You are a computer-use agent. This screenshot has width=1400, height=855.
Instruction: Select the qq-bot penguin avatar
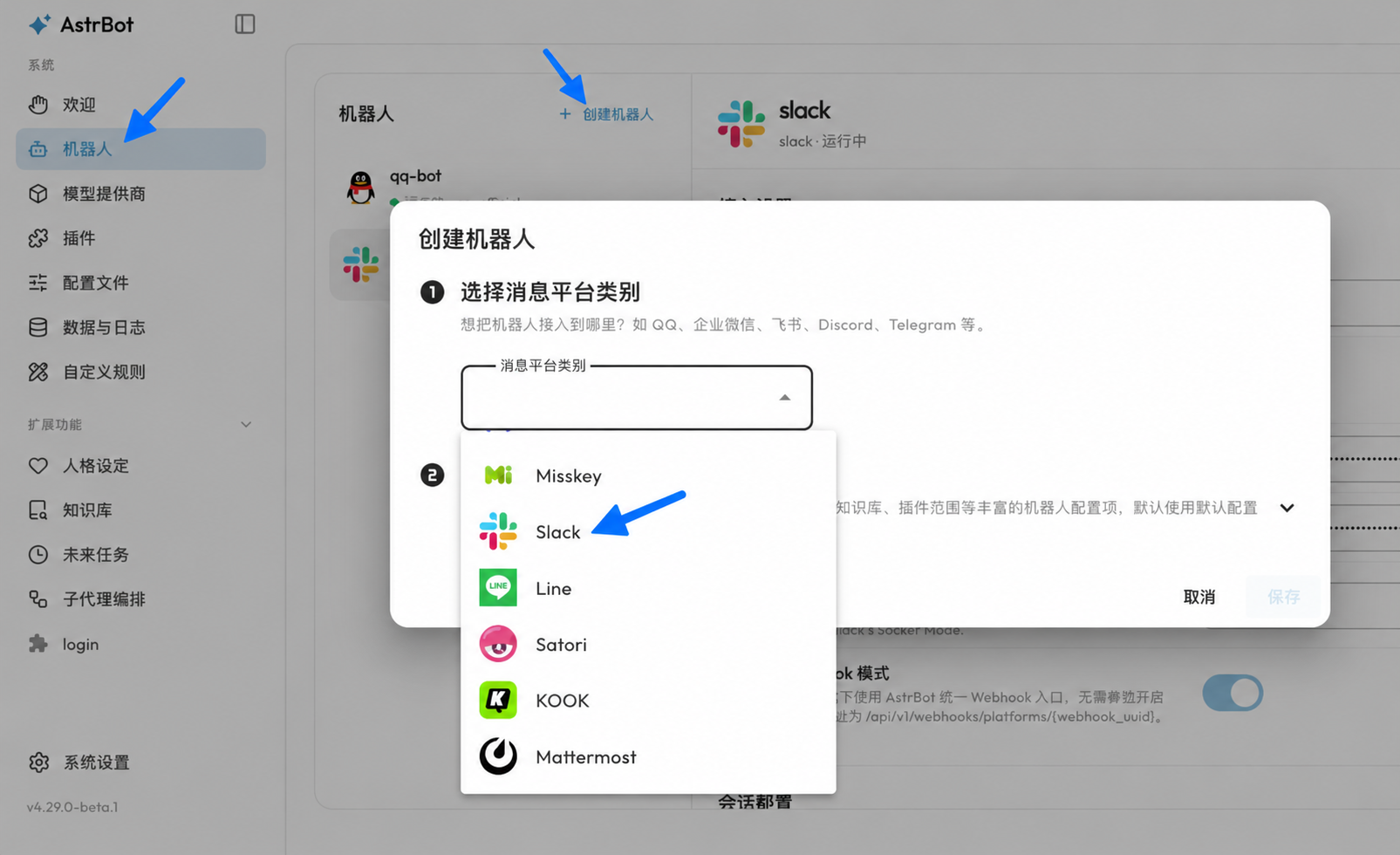pyautogui.click(x=360, y=187)
